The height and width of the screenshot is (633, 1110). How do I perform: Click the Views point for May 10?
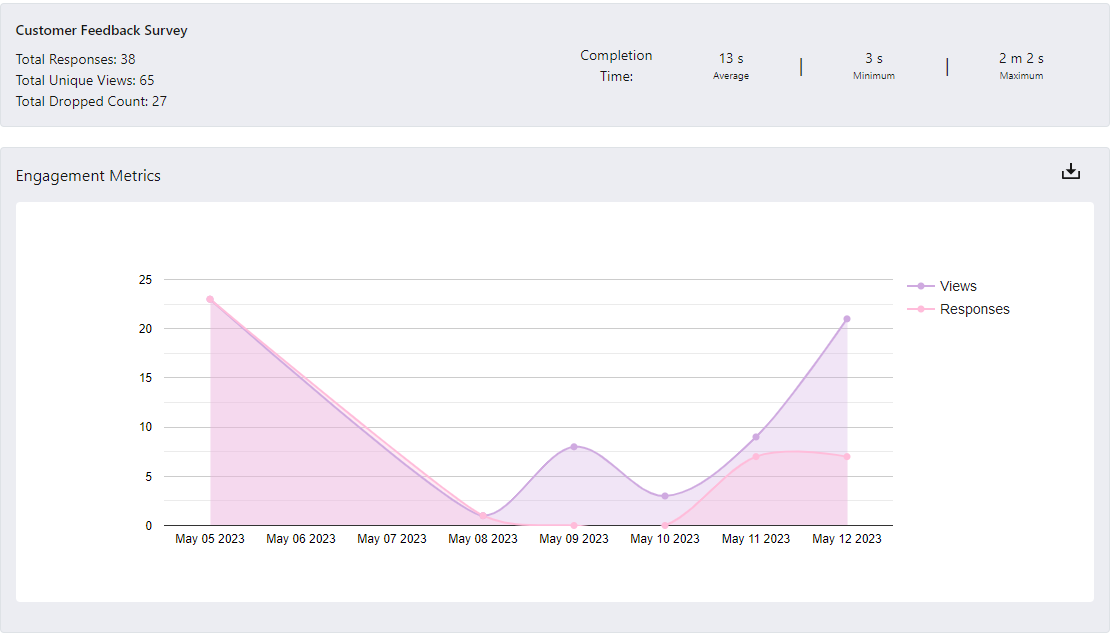coord(665,496)
